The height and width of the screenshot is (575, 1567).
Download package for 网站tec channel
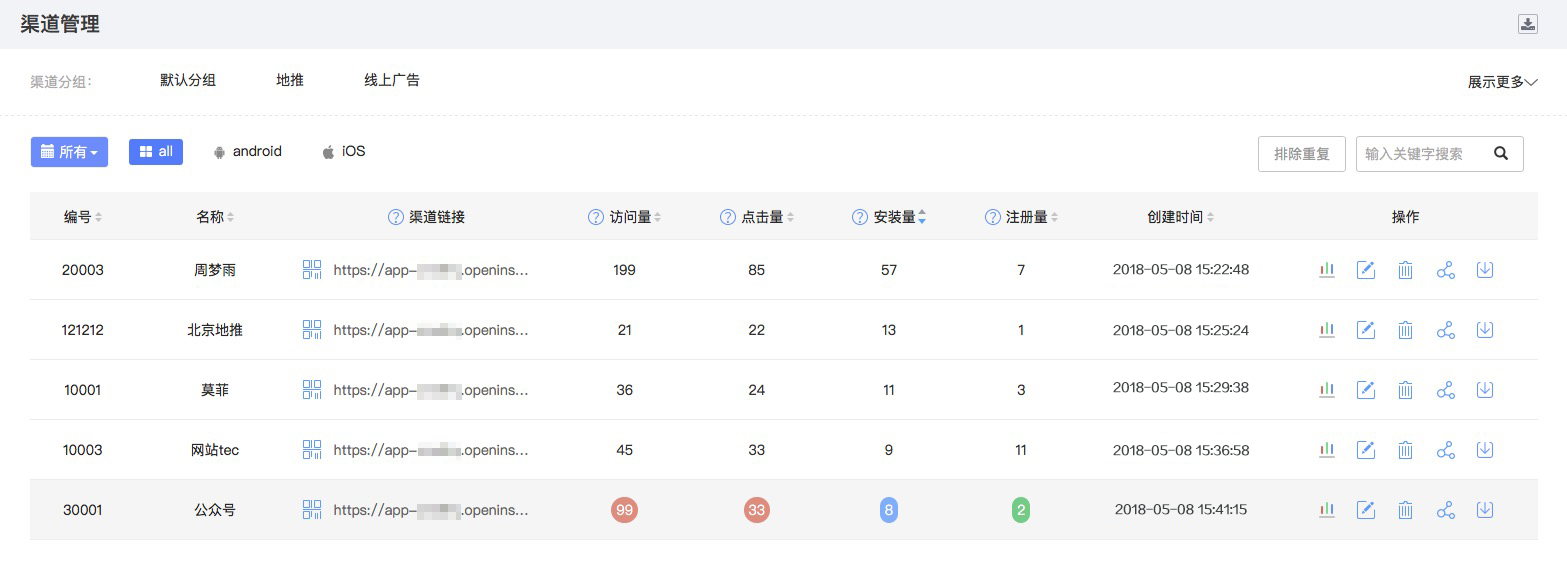[1485, 450]
